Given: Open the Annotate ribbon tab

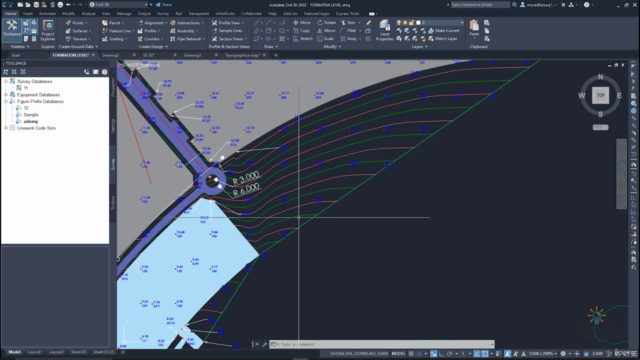Looking at the screenshot, I should click(47, 13).
